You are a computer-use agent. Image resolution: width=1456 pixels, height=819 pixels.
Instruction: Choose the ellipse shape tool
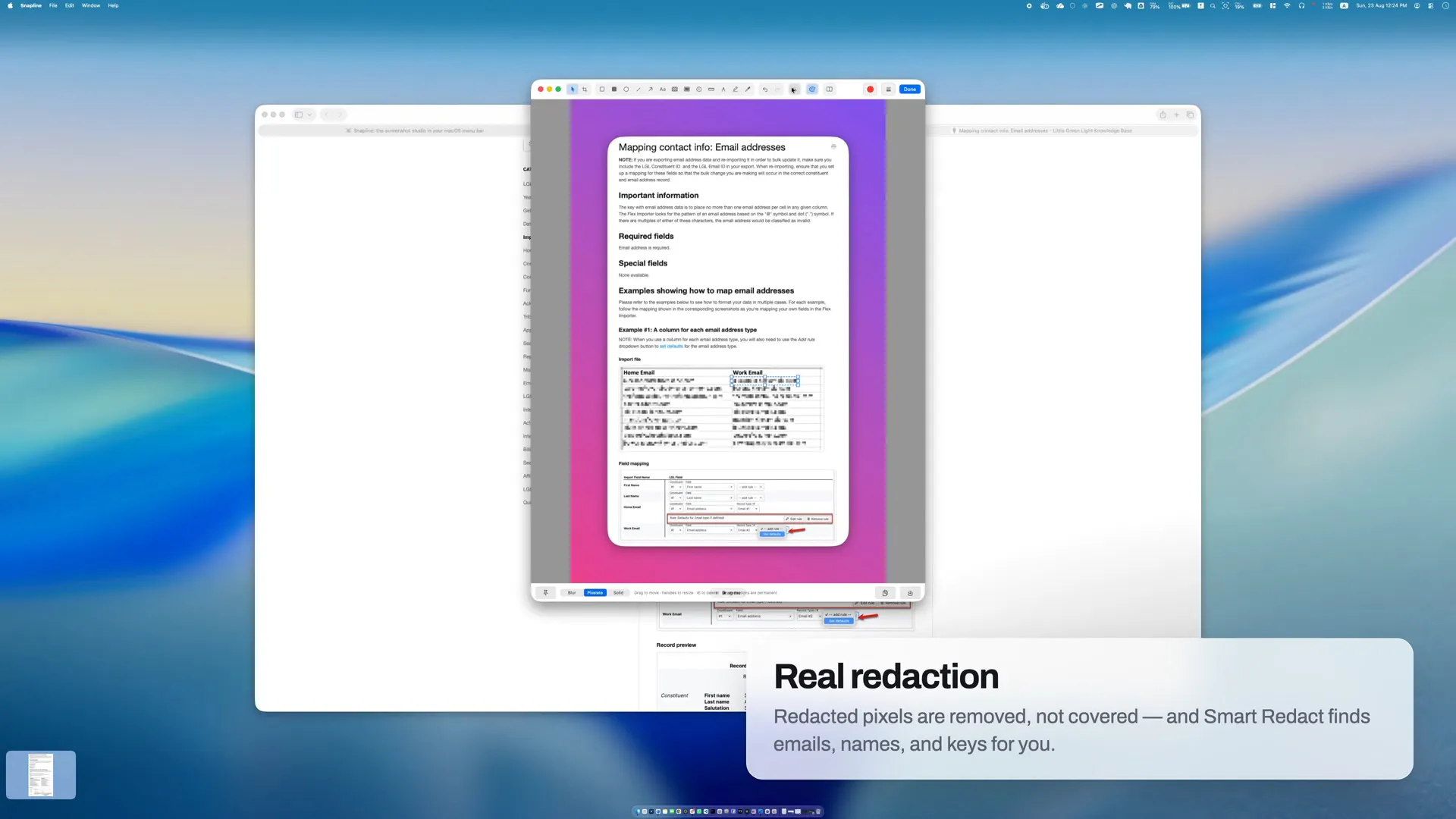(x=626, y=89)
